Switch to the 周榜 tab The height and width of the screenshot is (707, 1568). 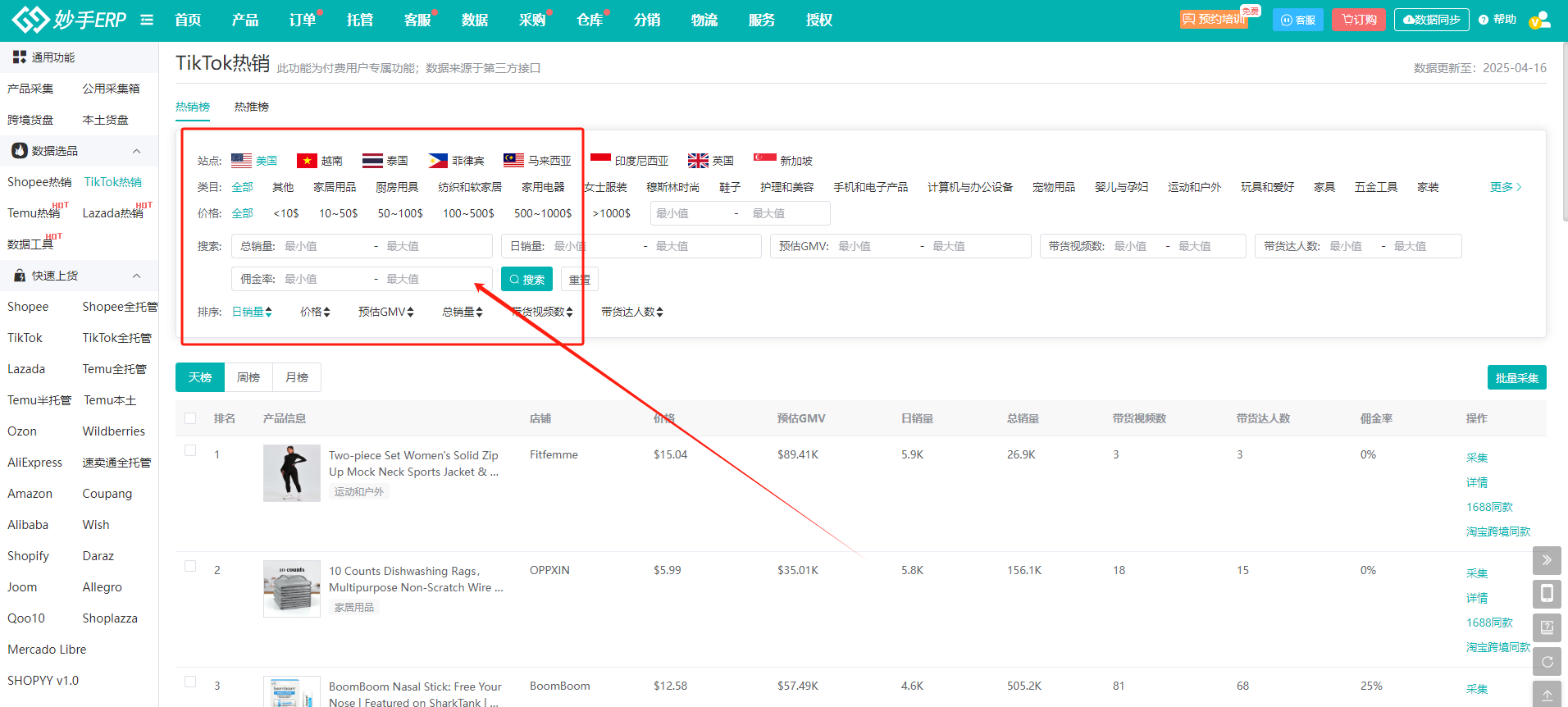(x=248, y=377)
